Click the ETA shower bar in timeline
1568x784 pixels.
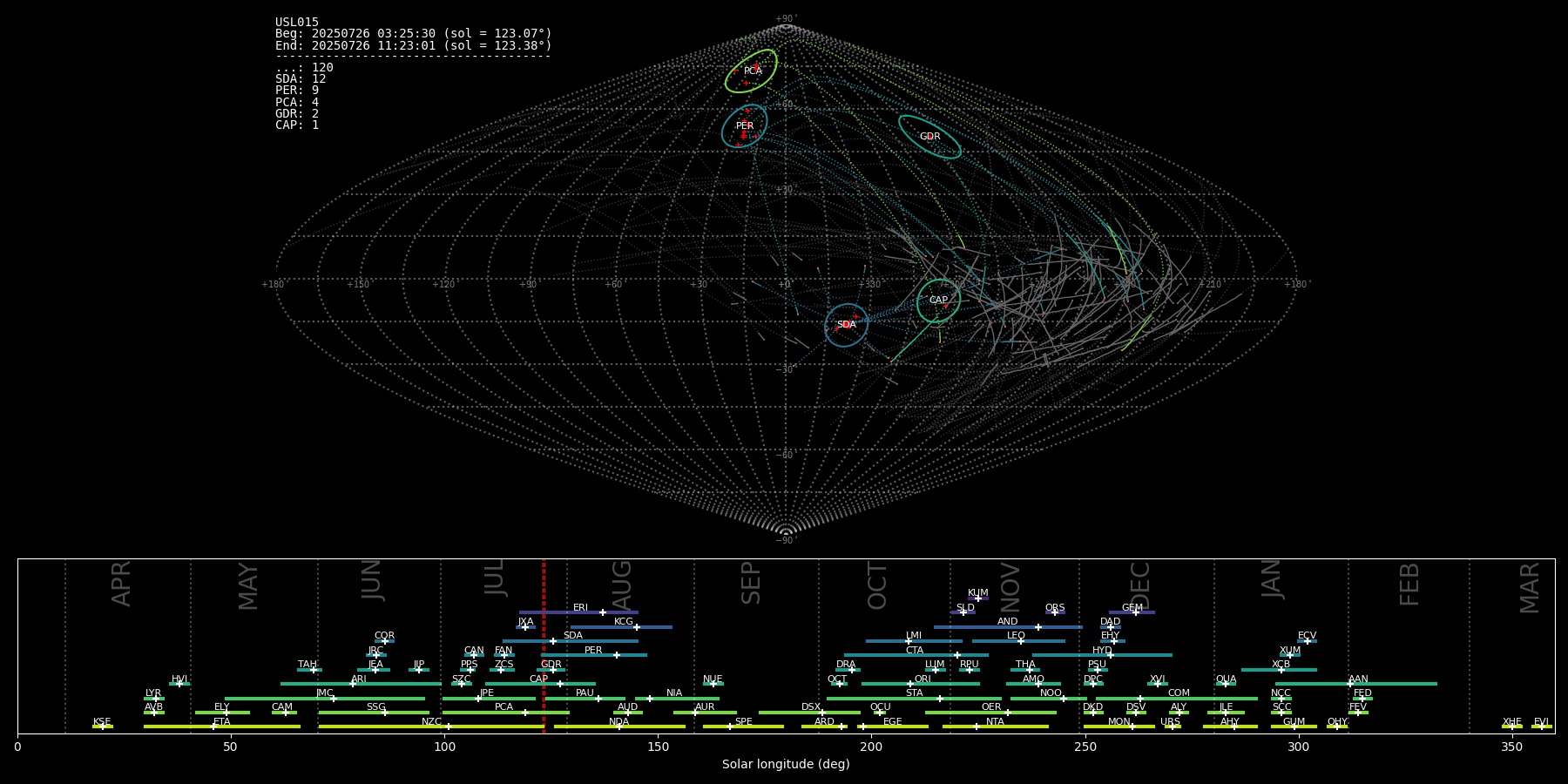[222, 727]
